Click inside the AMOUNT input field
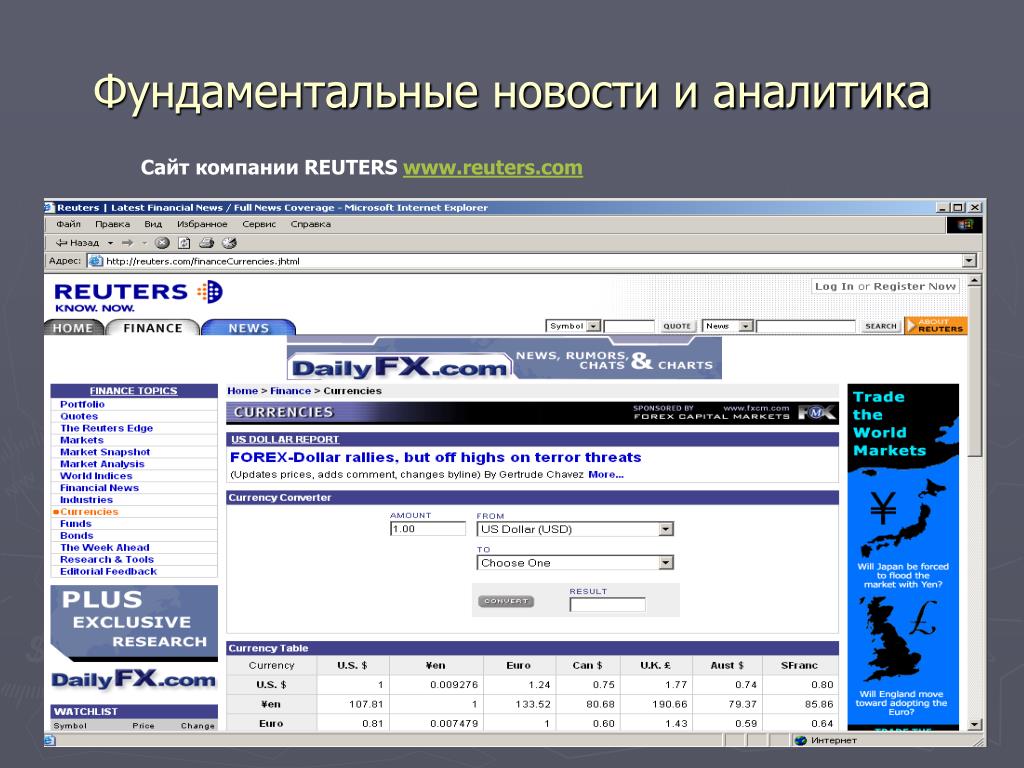1024x768 pixels. pos(428,529)
